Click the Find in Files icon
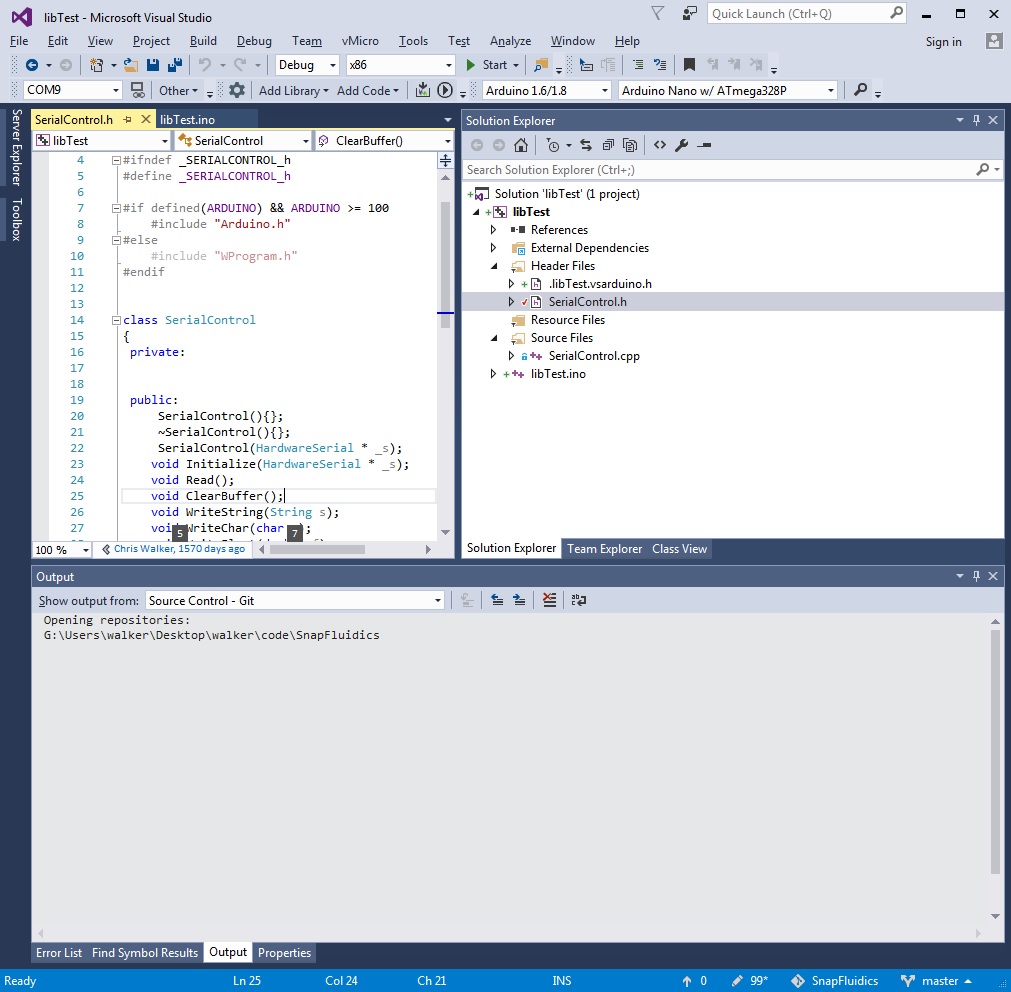This screenshot has height=992, width=1011. click(x=540, y=65)
